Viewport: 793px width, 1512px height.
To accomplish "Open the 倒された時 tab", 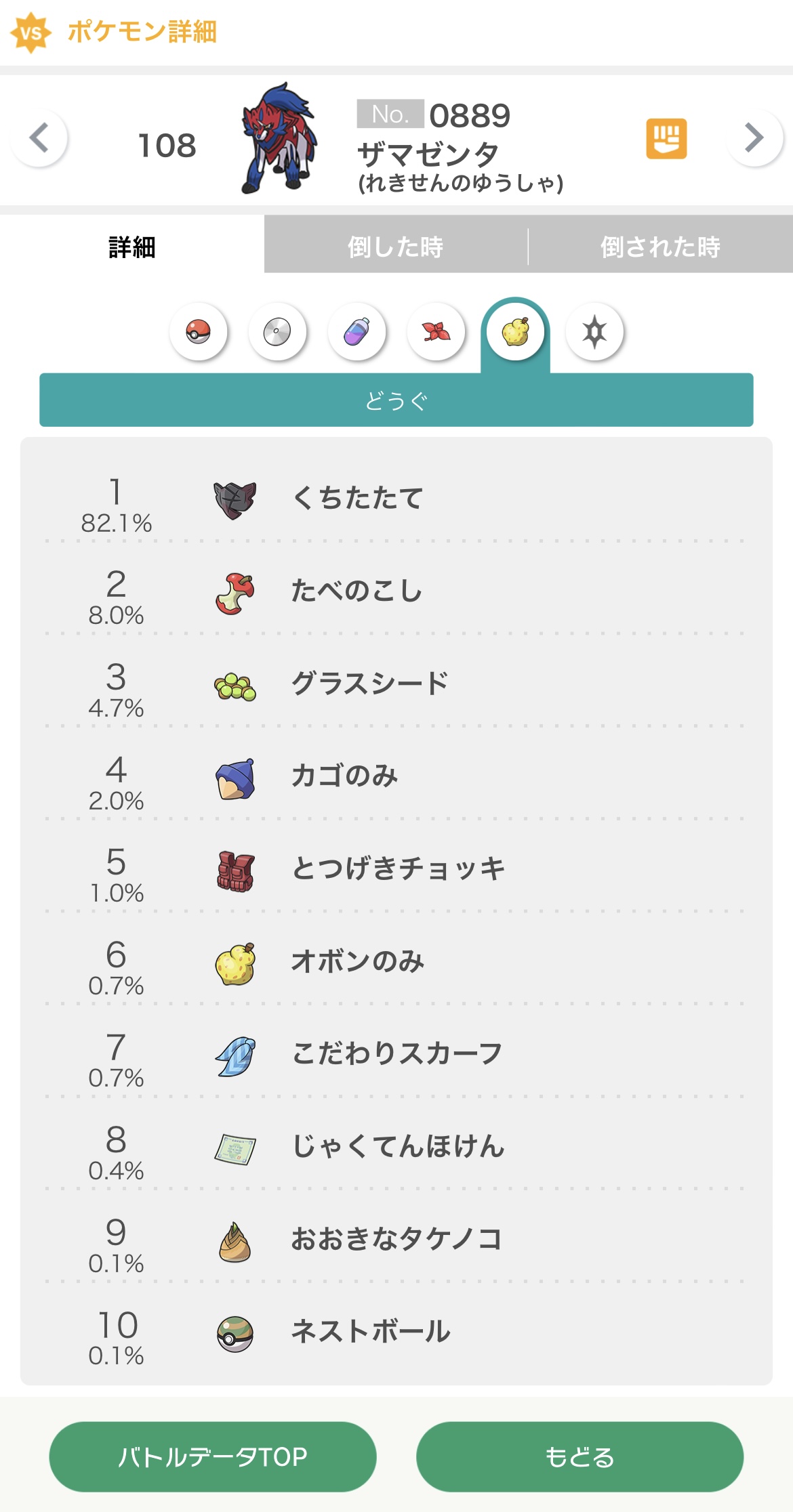I will pyautogui.click(x=660, y=247).
